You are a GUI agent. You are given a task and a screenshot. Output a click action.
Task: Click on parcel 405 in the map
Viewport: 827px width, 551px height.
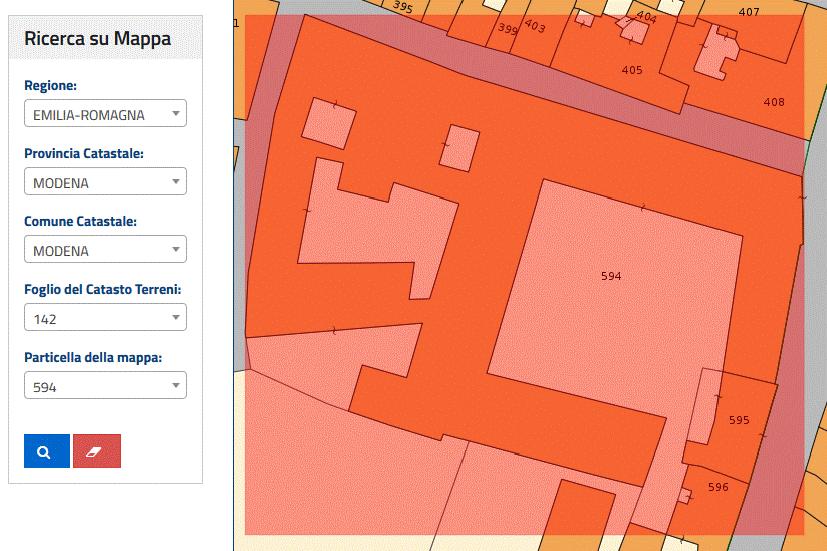point(631,70)
